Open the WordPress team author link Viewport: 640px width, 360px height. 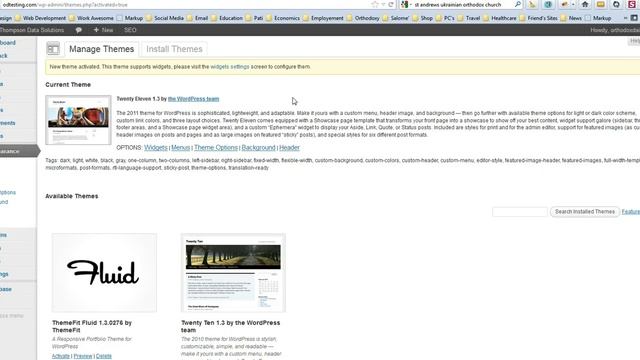tap(193, 99)
